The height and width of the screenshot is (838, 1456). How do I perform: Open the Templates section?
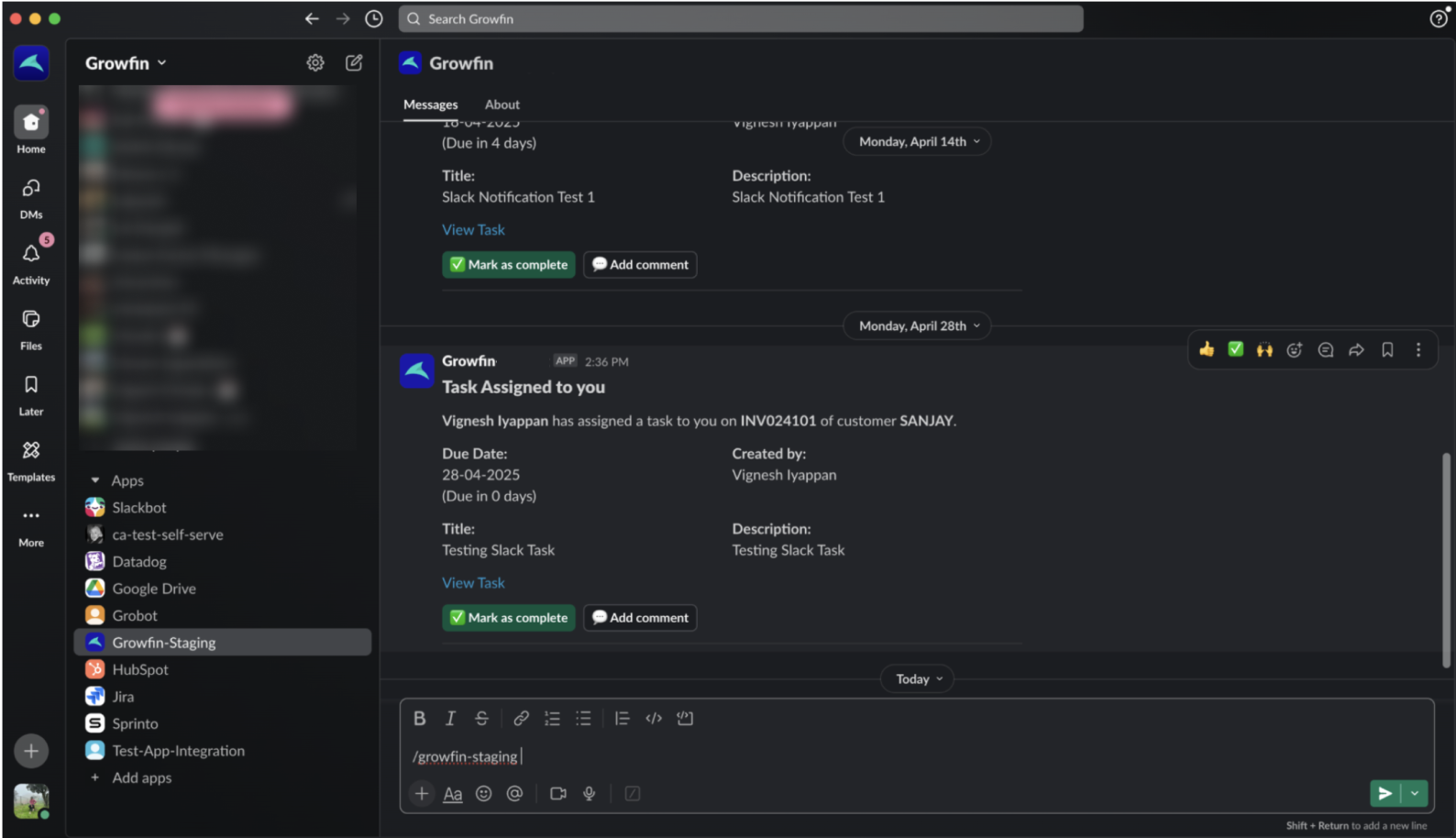31,460
